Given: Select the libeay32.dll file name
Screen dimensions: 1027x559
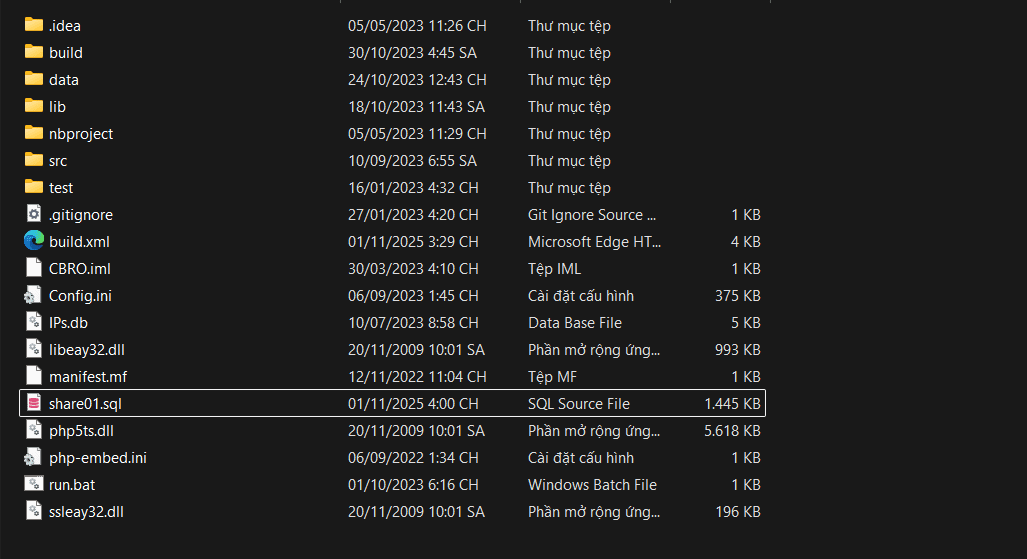Looking at the screenshot, I should click(x=86, y=349).
